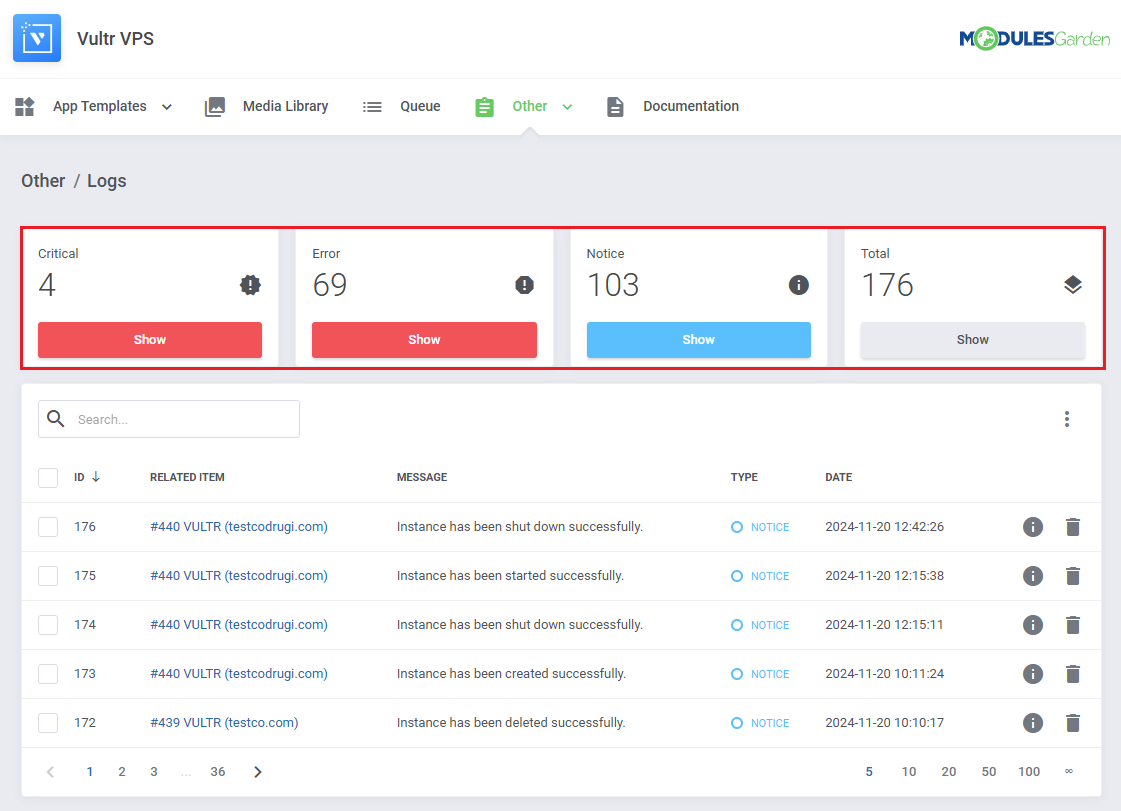Click trash icon for log 172
Viewport: 1121px width, 811px height.
tap(1073, 723)
